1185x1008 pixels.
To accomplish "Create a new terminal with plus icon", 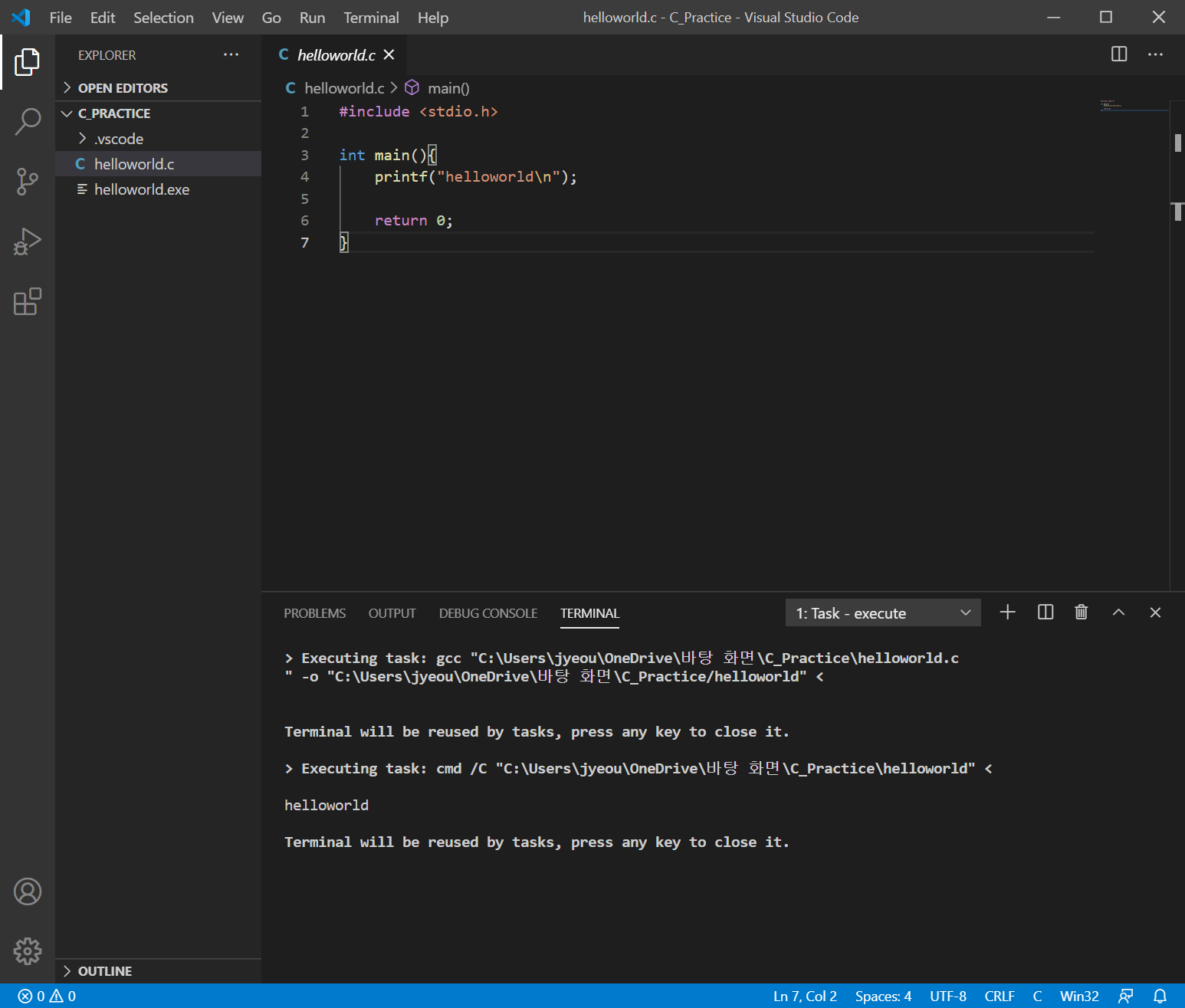I will 1008,612.
